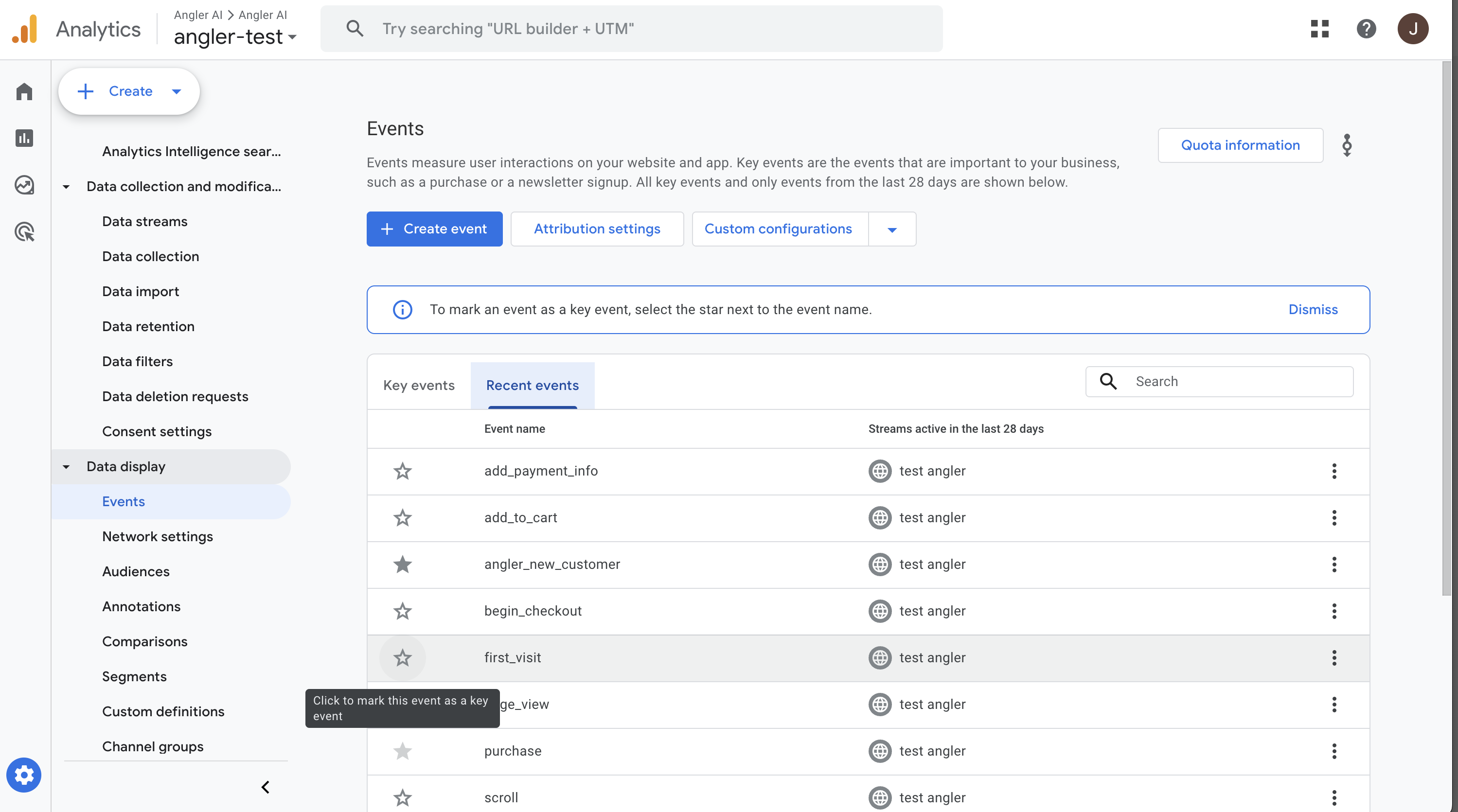Open the Create button dropdown
The height and width of the screenshot is (812, 1458).
pyautogui.click(x=177, y=91)
